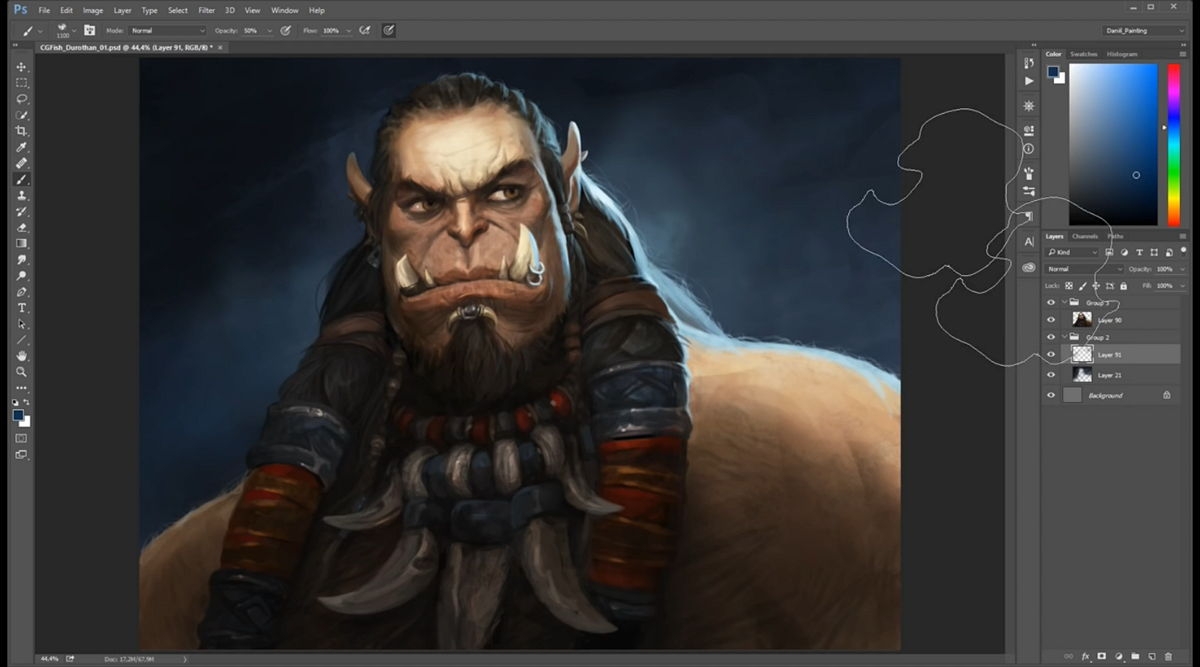Switch to the Swatches tab

pyautogui.click(x=1083, y=54)
